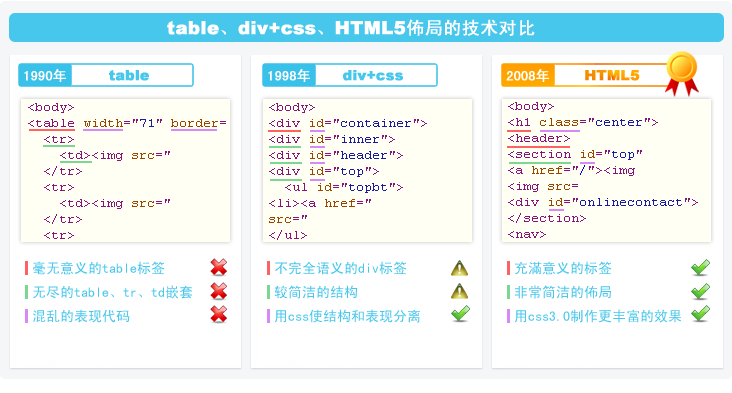The width and height of the screenshot is (732, 393).
Task: Click green check beside 非常简洁的佈局
Action: click(x=700, y=291)
